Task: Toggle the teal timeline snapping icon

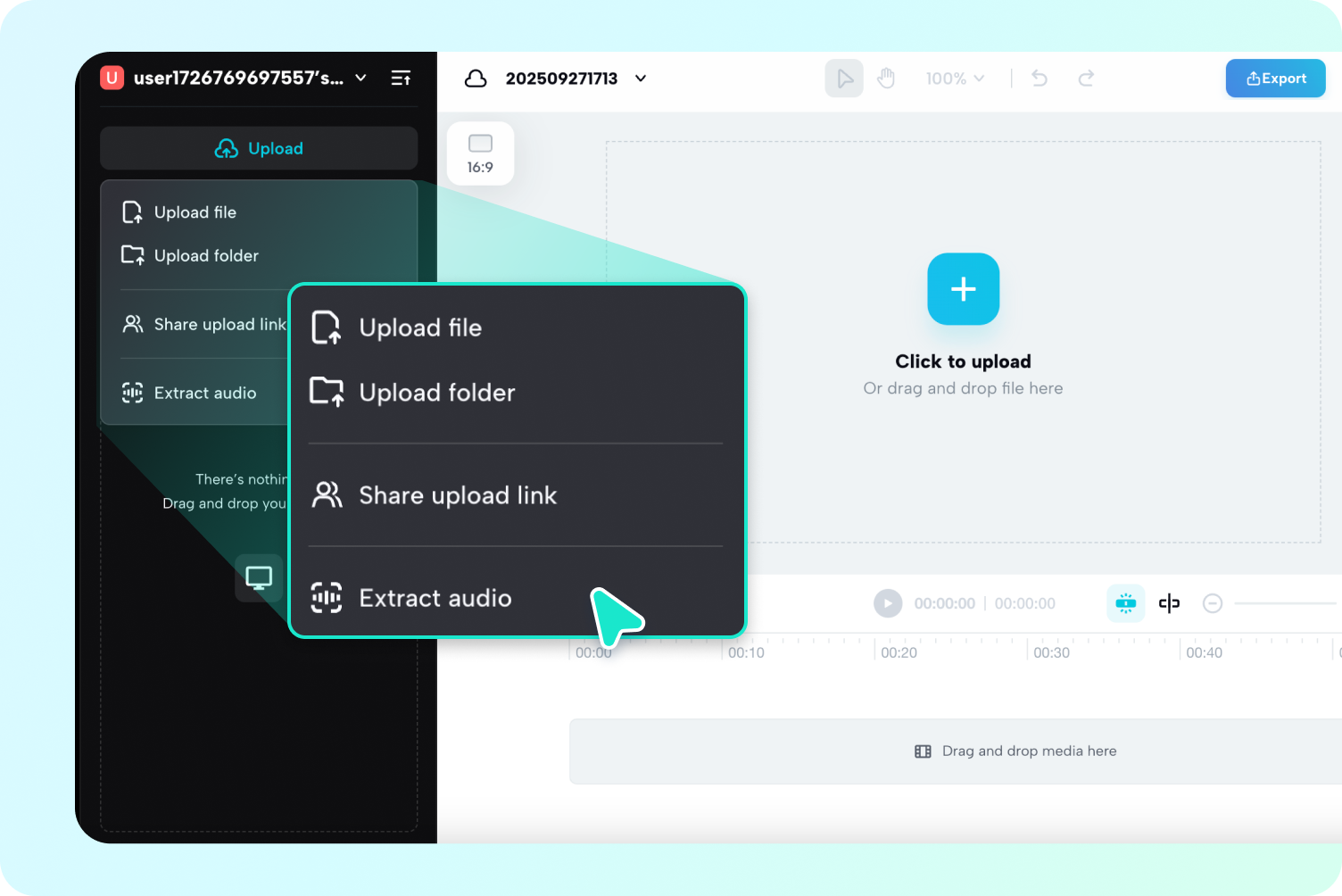Action: click(x=1126, y=603)
